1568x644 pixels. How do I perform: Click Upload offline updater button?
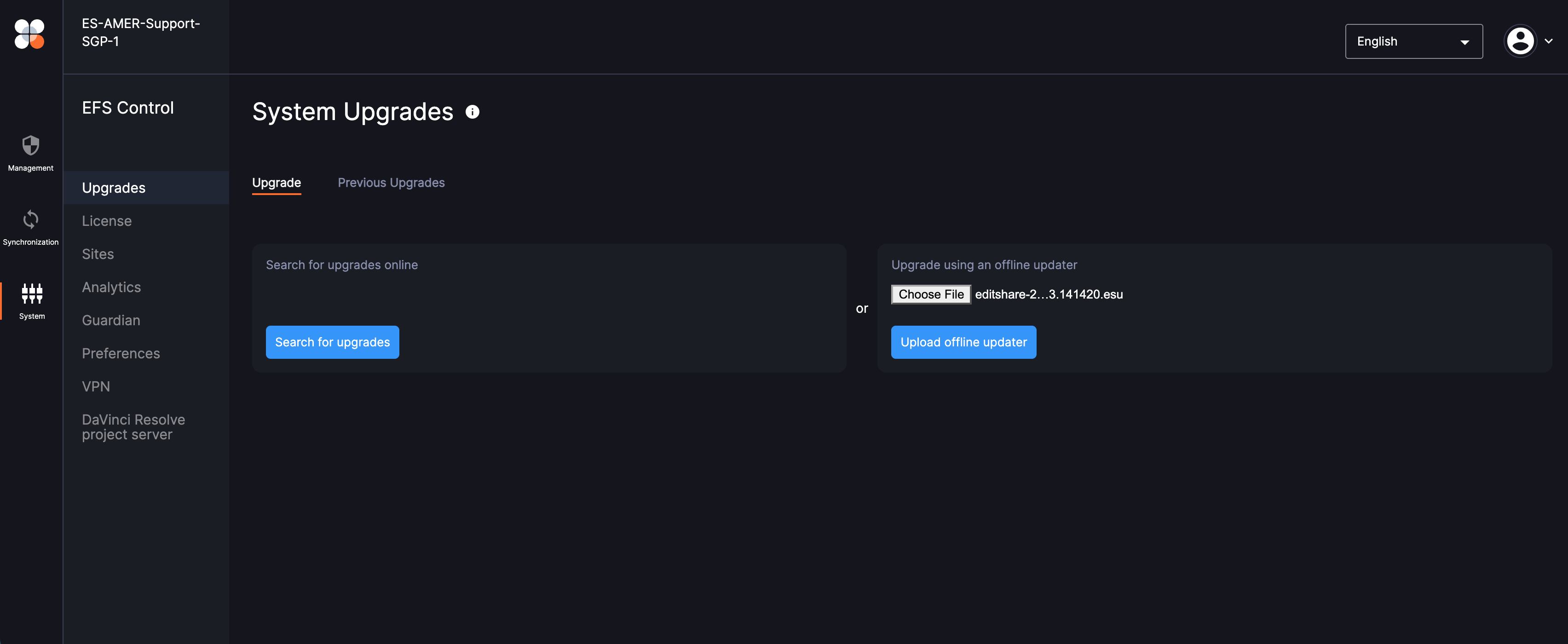click(963, 342)
